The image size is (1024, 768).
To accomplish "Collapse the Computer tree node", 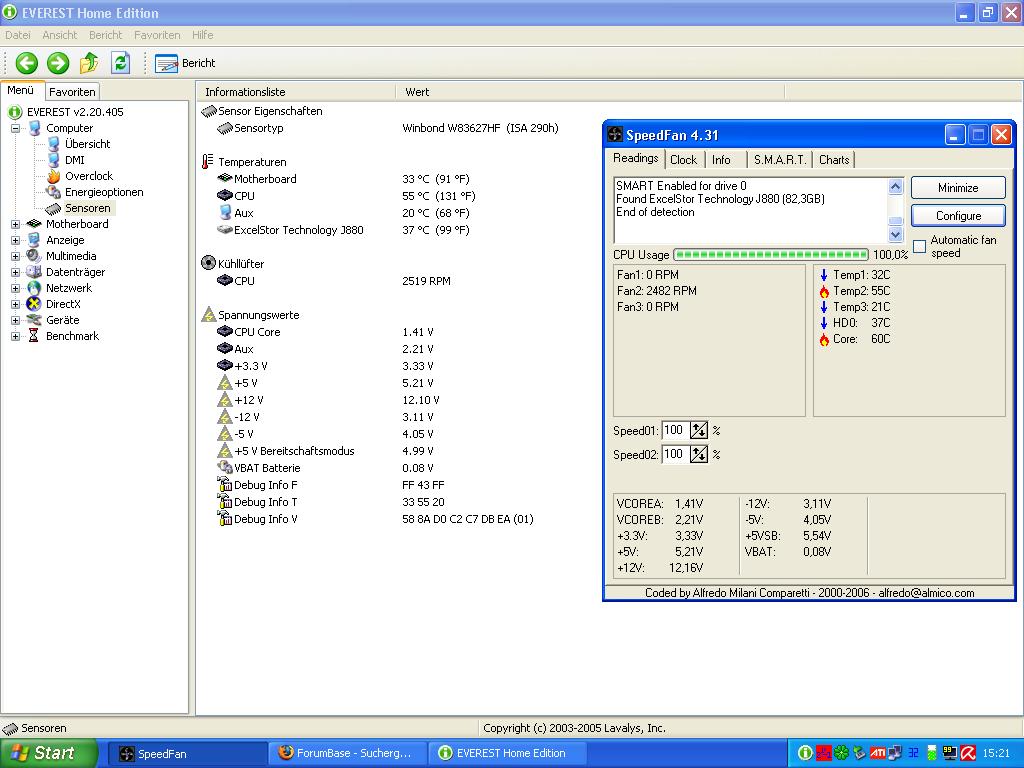I will click(x=15, y=129).
